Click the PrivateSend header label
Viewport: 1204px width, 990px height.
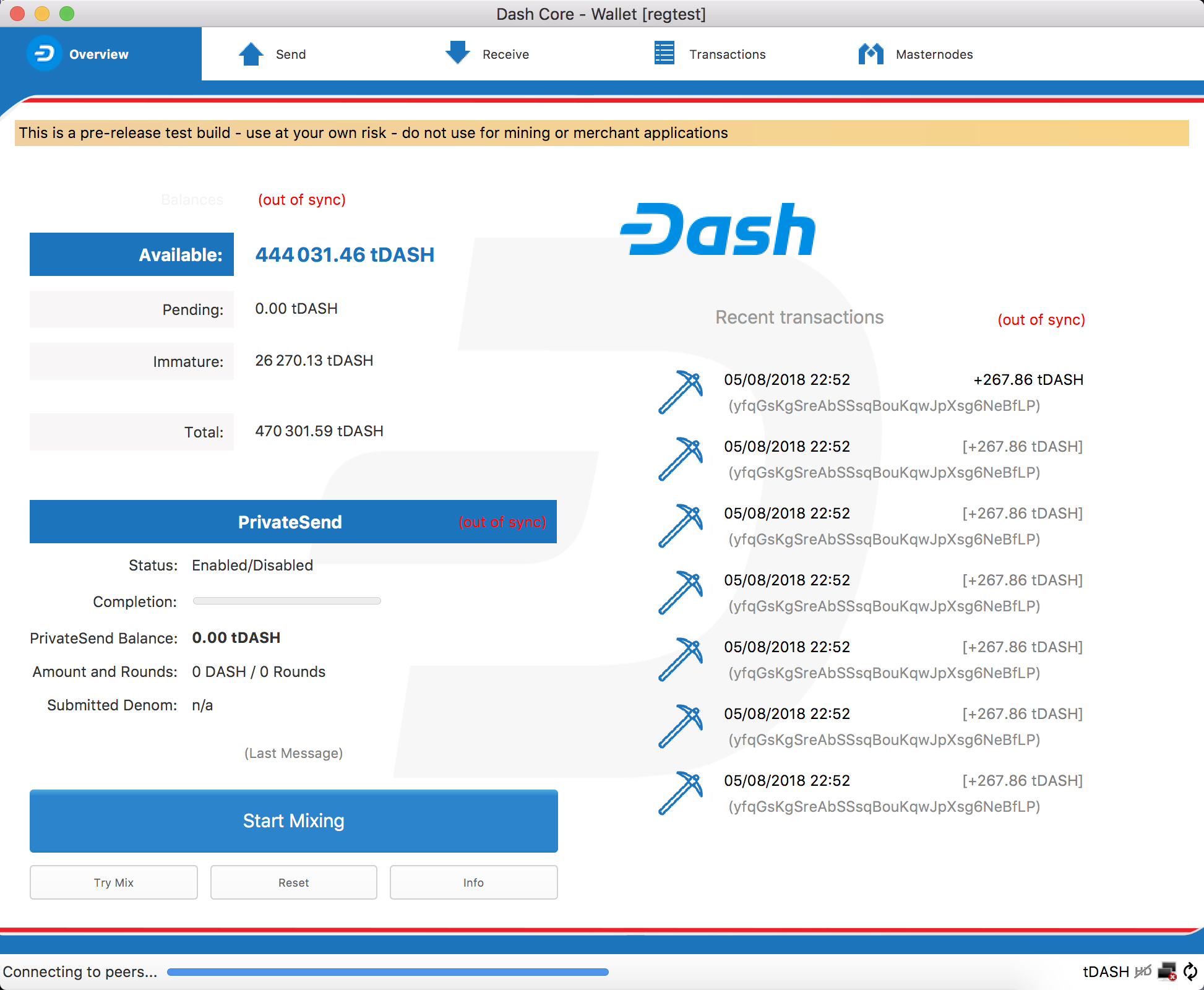290,522
